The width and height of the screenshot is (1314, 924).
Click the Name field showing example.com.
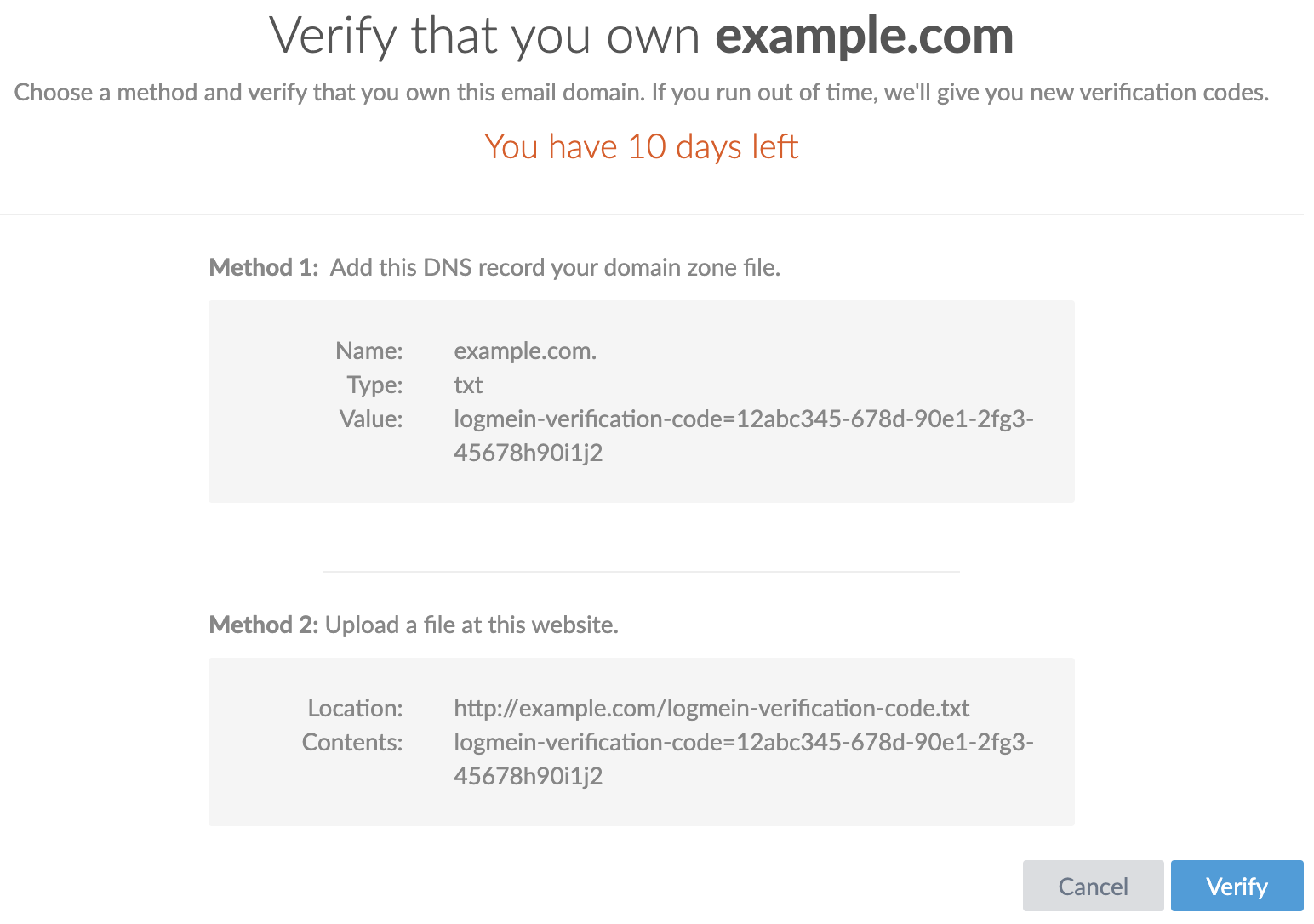524,351
